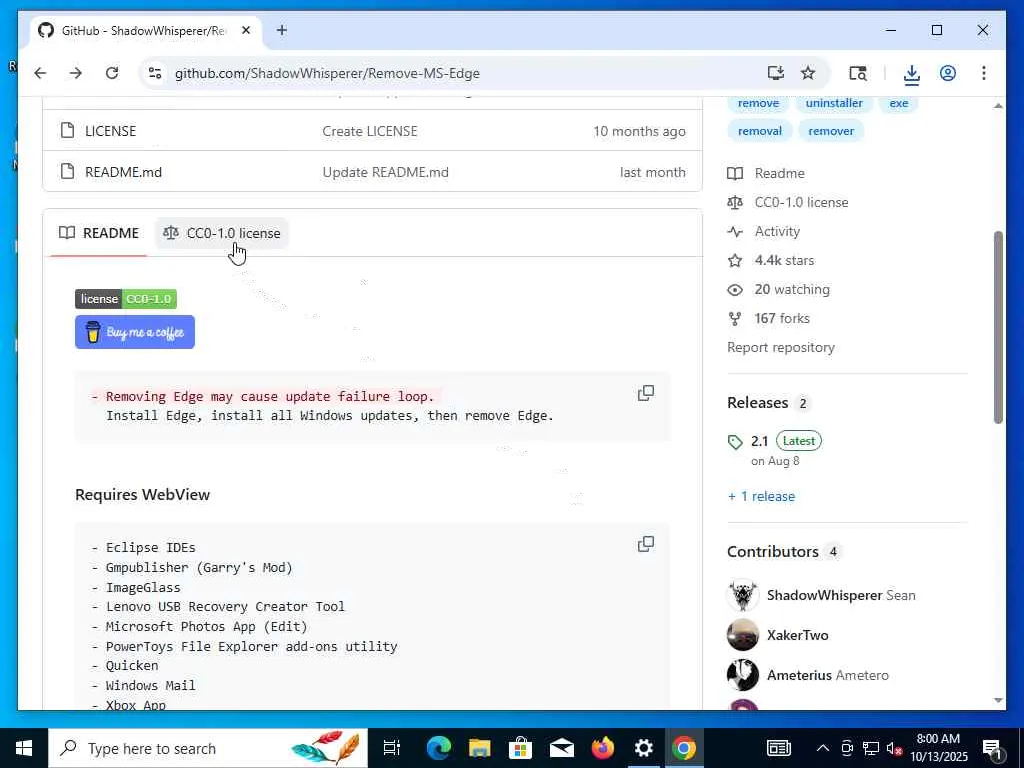Open the taskbar clock showing 8:00 AM
The height and width of the screenshot is (768, 1024).
(x=938, y=748)
